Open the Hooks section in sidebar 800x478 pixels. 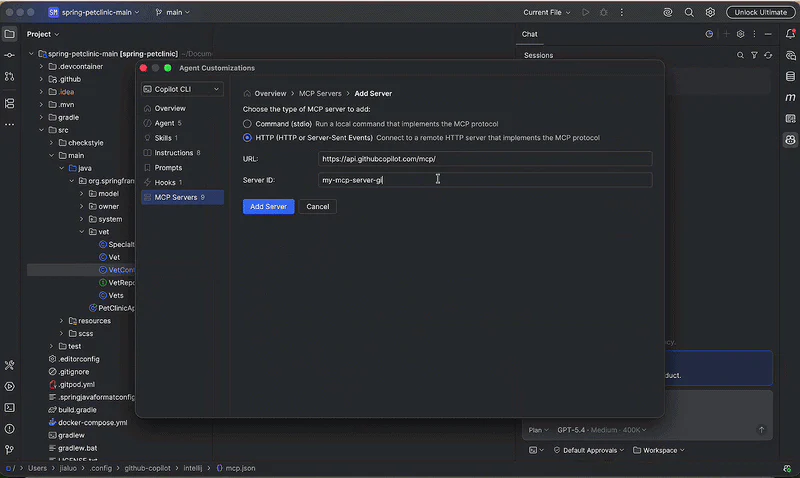pyautogui.click(x=182, y=183)
